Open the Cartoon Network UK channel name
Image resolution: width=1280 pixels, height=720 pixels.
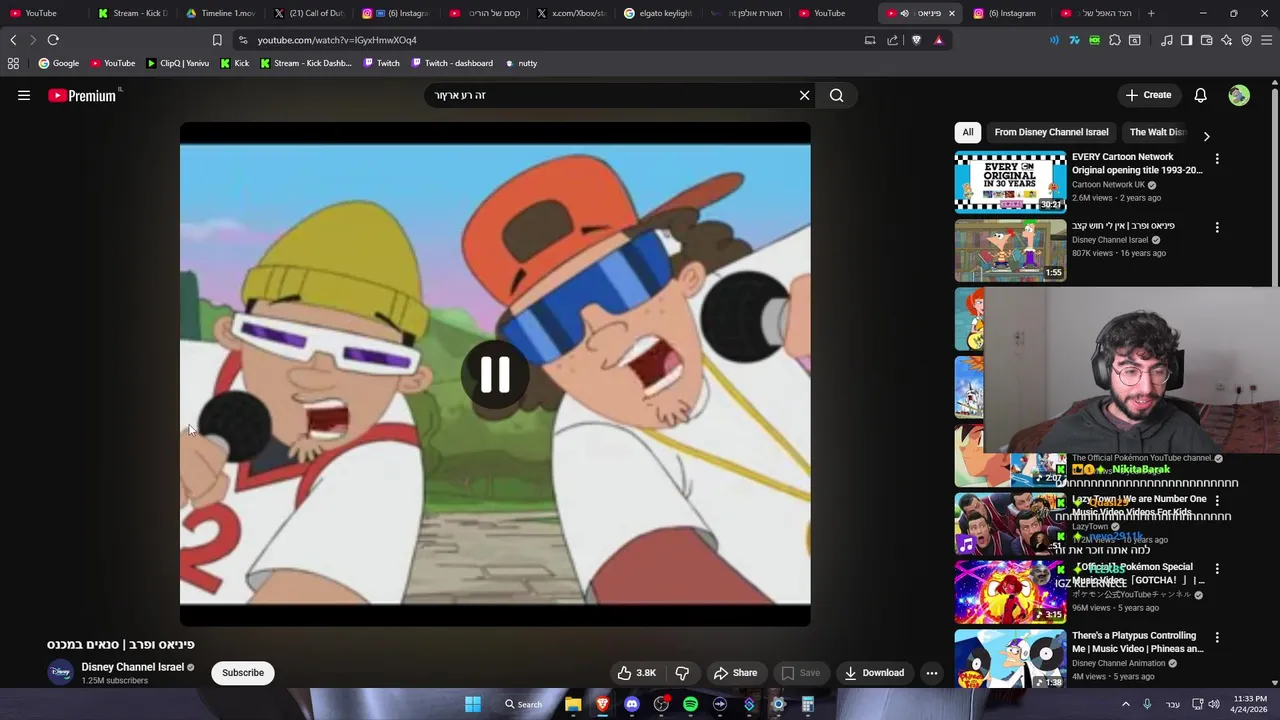(x=1108, y=185)
